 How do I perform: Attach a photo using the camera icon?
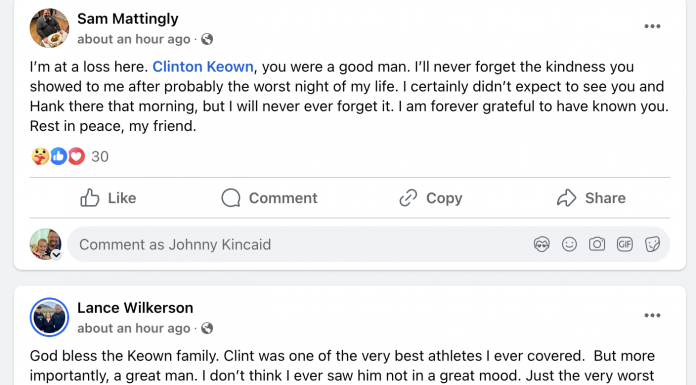tap(597, 244)
